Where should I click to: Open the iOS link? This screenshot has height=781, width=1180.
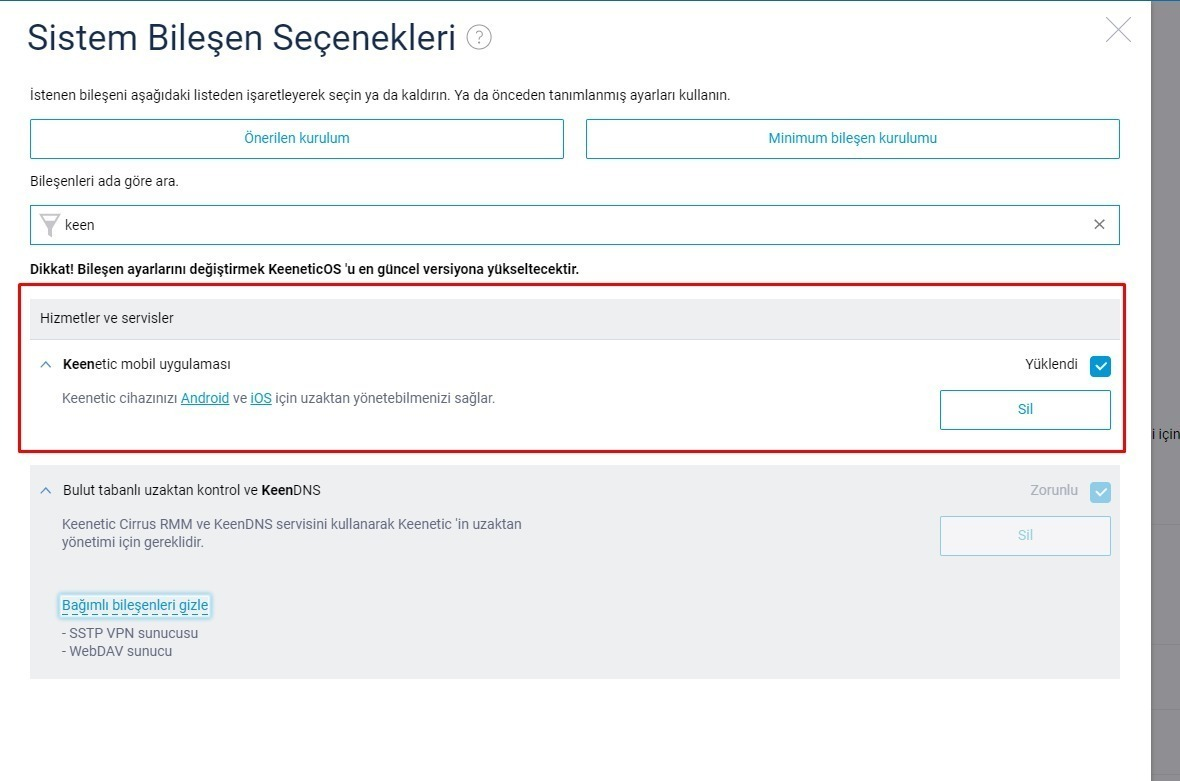click(x=261, y=398)
